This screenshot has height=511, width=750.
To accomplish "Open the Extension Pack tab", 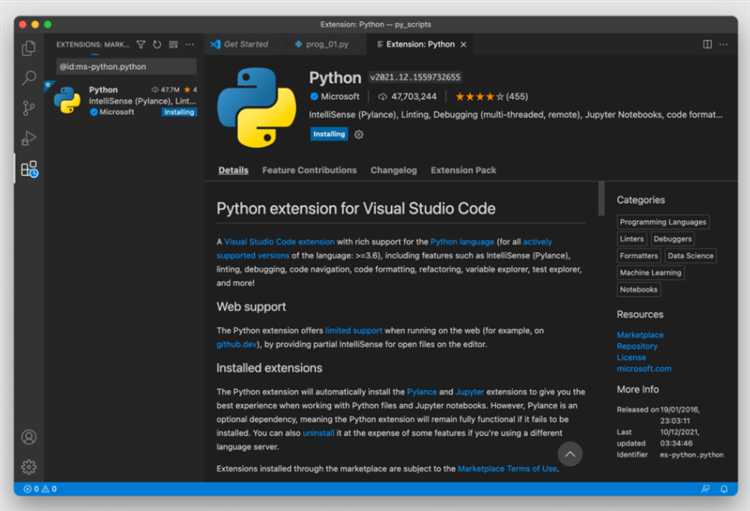I will [463, 170].
